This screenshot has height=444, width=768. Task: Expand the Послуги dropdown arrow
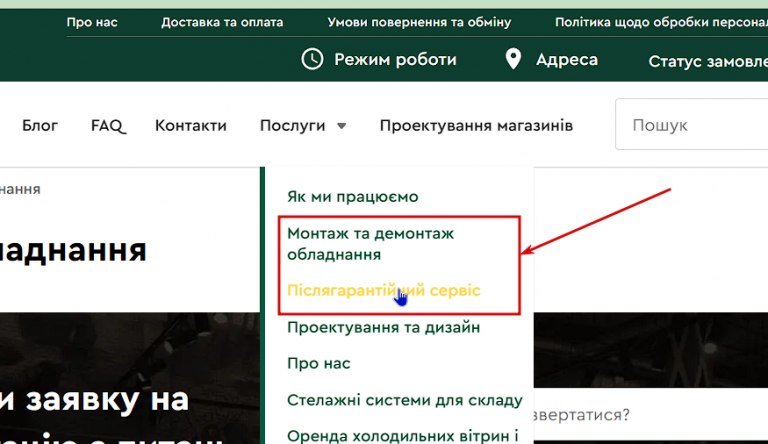point(342,126)
